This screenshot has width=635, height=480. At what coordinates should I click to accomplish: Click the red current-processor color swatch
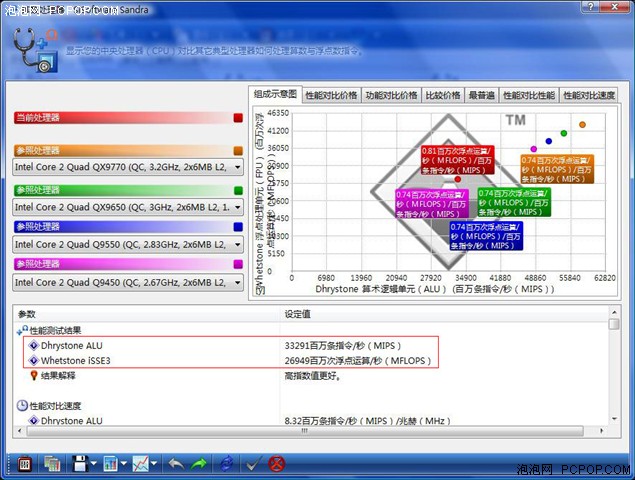click(238, 118)
